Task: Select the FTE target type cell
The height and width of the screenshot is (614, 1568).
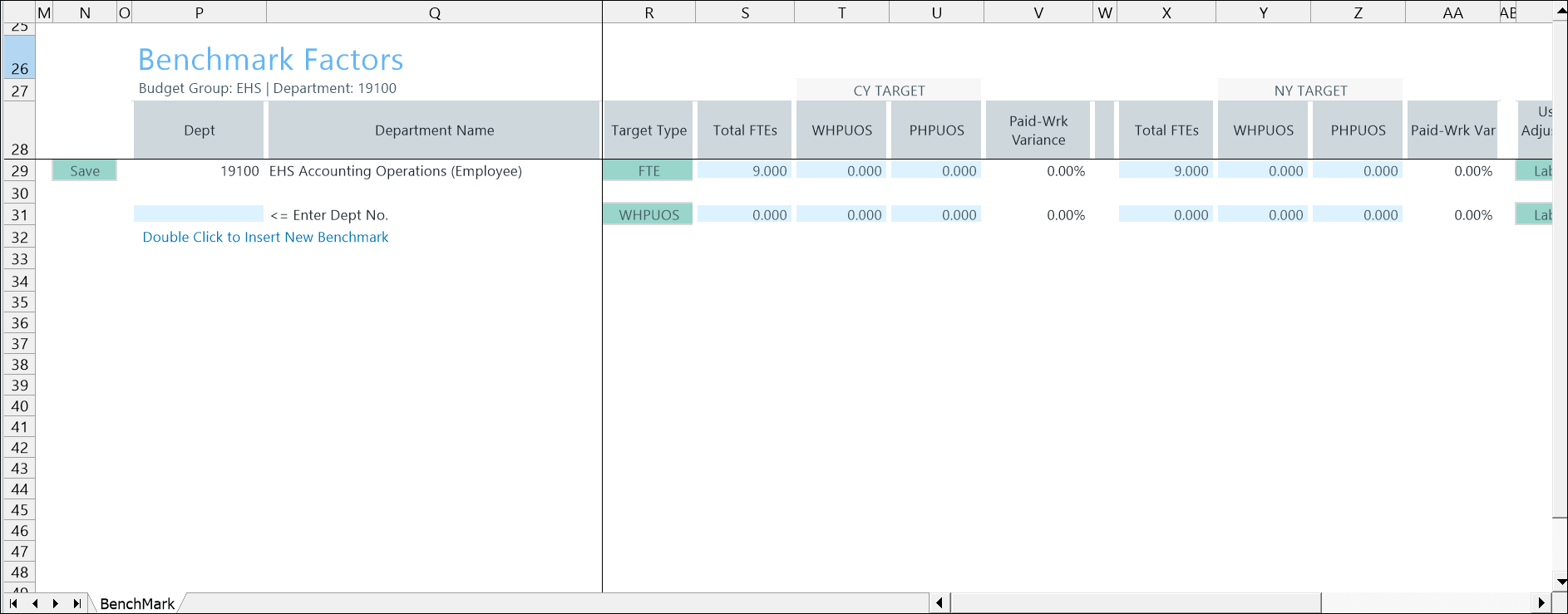Action: (x=648, y=171)
